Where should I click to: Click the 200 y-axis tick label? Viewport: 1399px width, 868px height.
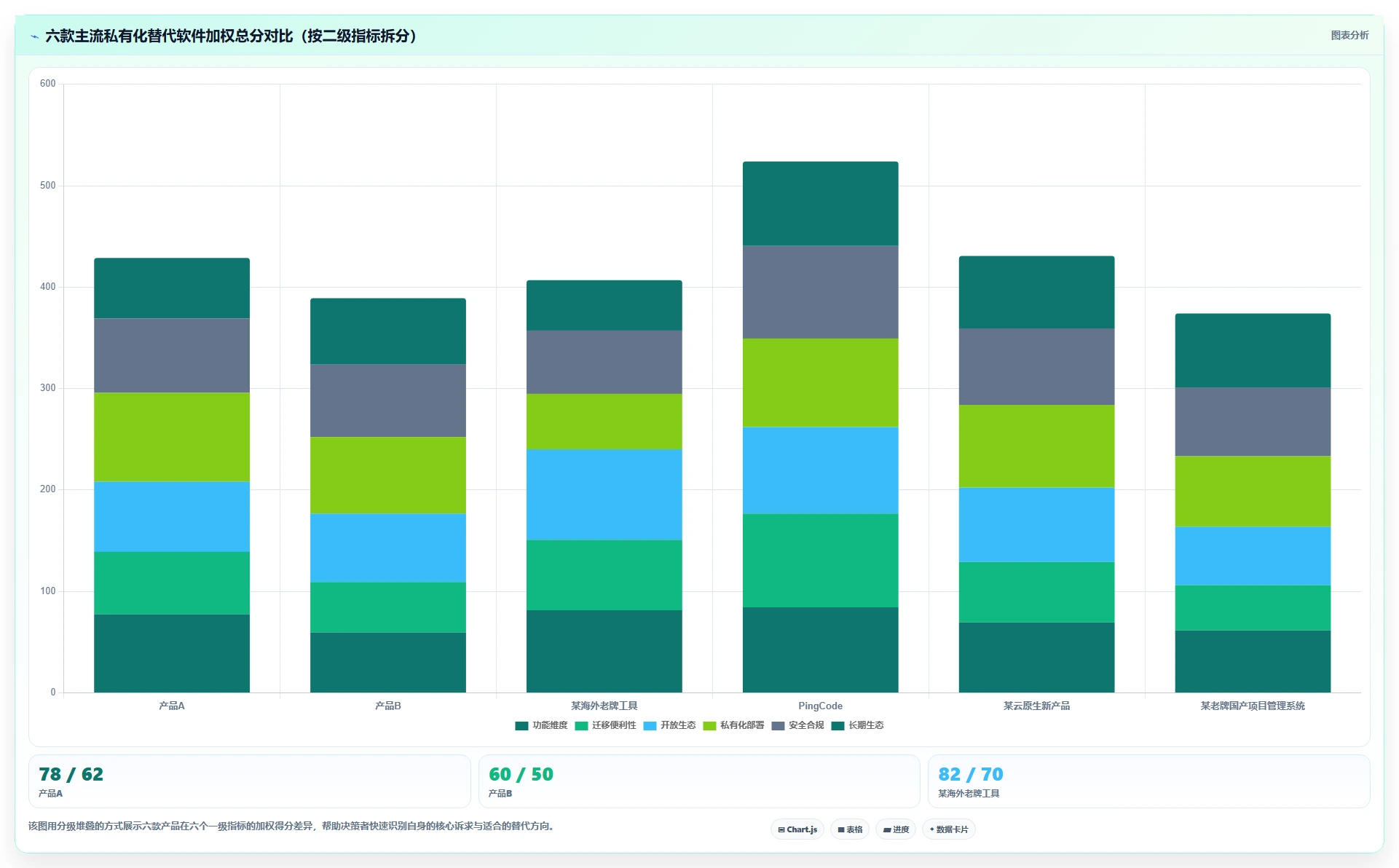point(48,489)
